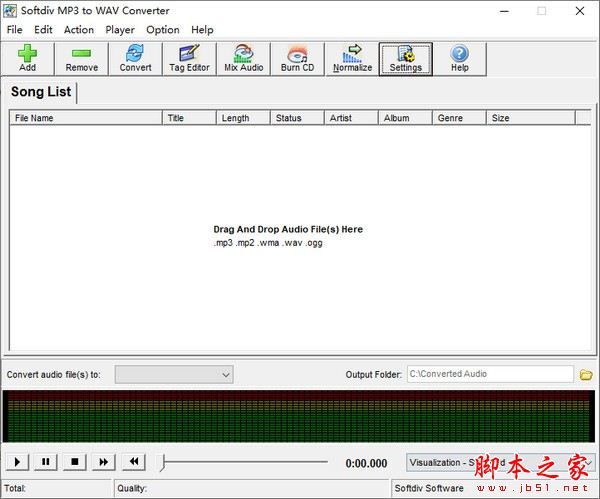Click the Drag And Drop Audio File(s) Here text
This screenshot has height=499, width=600.
pos(288,229)
